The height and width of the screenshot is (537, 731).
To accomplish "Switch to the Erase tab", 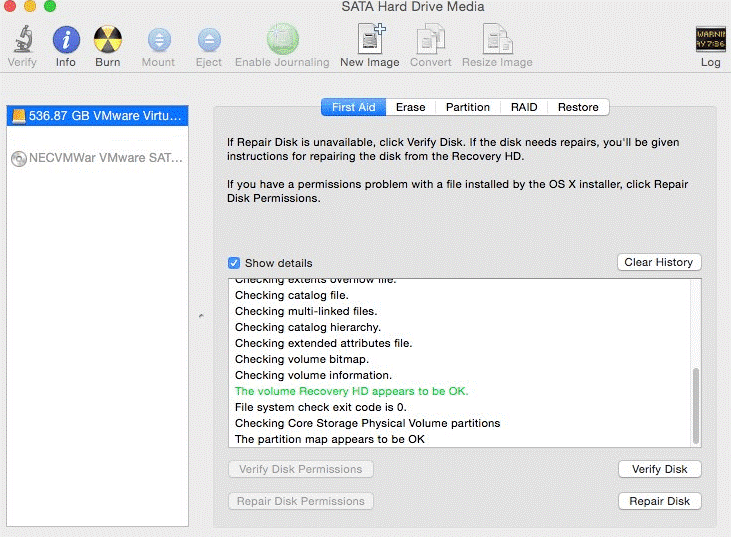I will 410,107.
